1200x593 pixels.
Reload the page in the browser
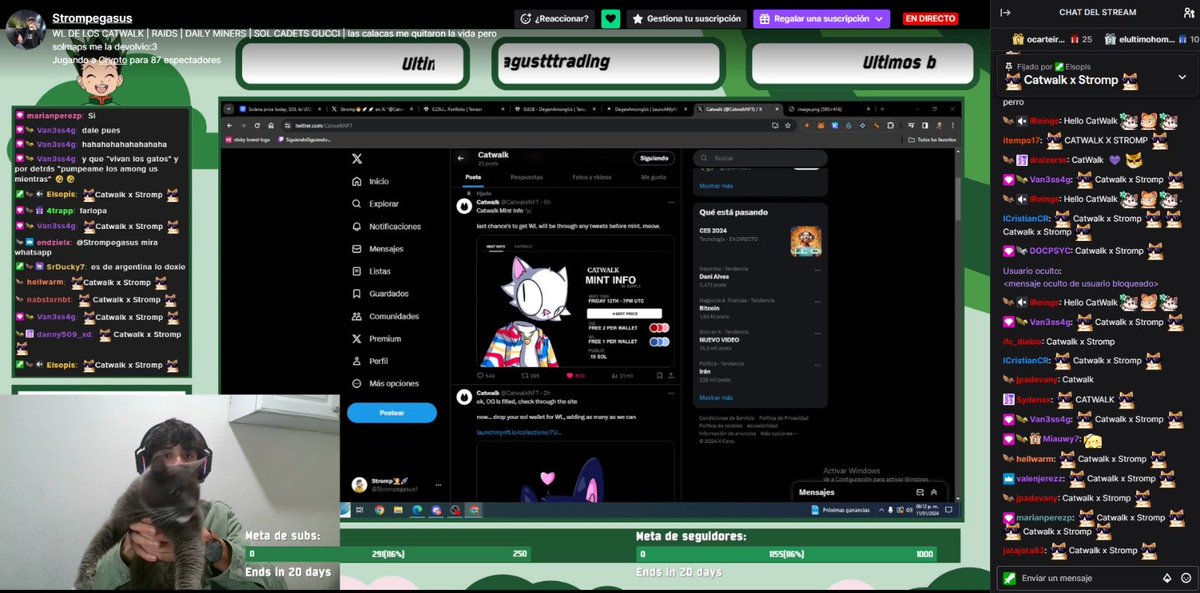(257, 125)
